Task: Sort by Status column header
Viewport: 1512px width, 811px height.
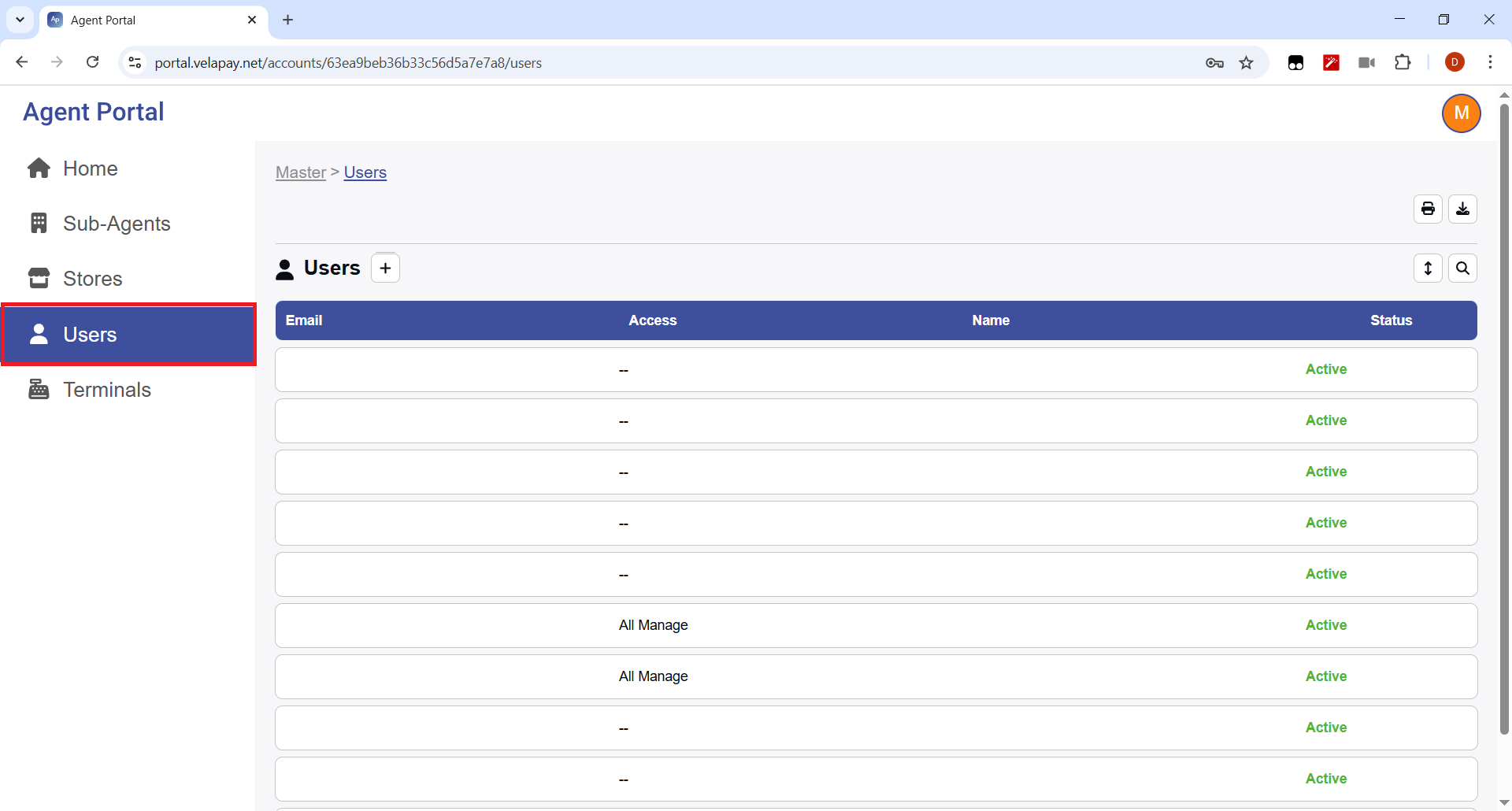Action: point(1392,320)
